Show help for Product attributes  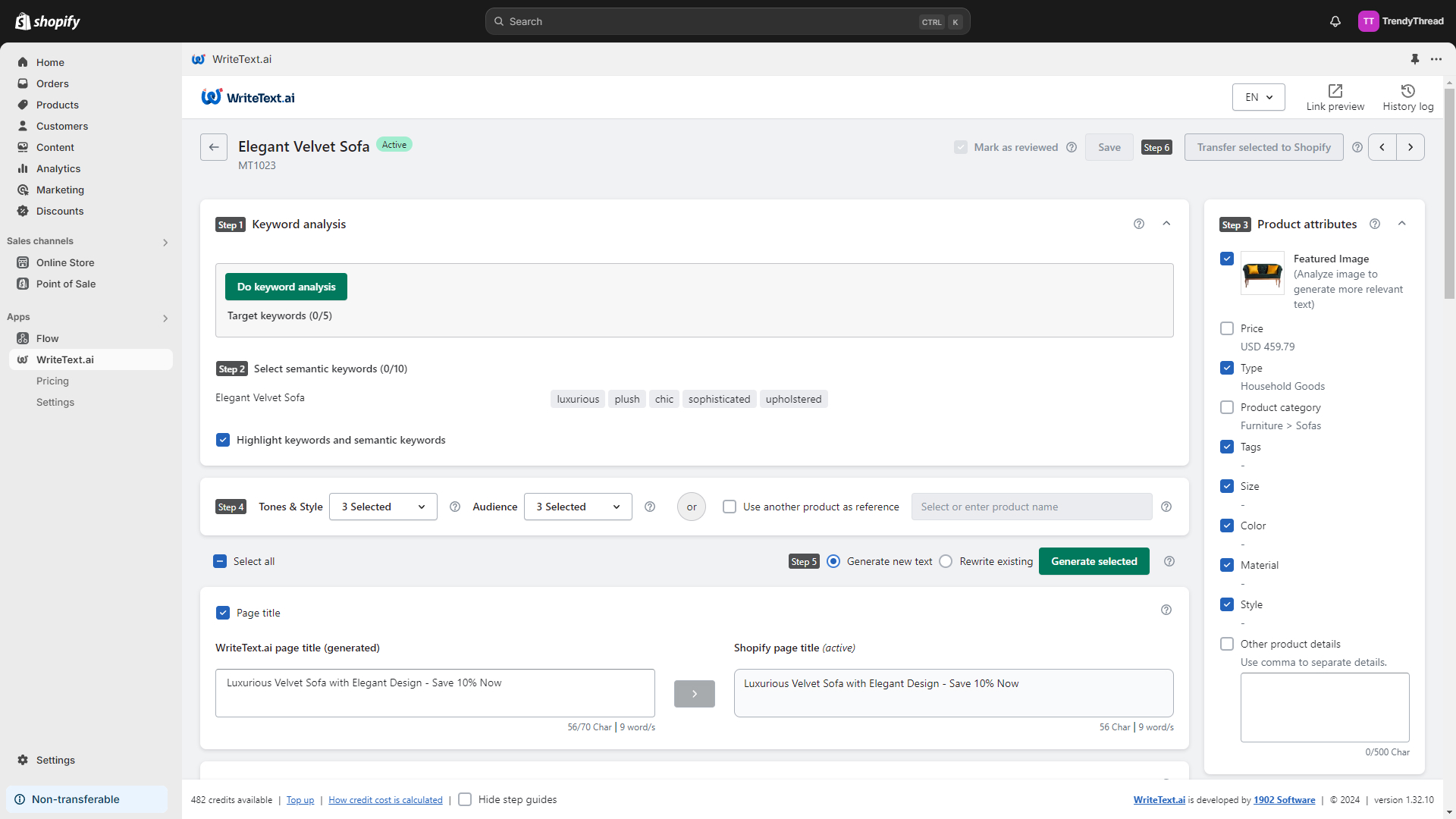click(1375, 224)
